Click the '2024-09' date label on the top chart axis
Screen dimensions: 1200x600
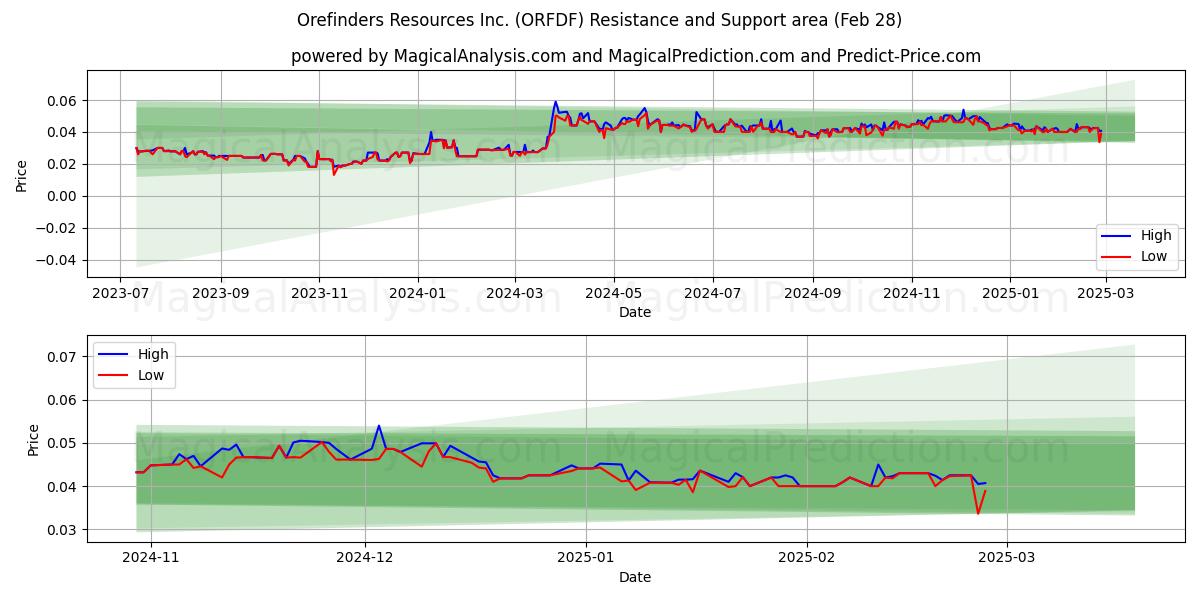pyautogui.click(x=812, y=294)
